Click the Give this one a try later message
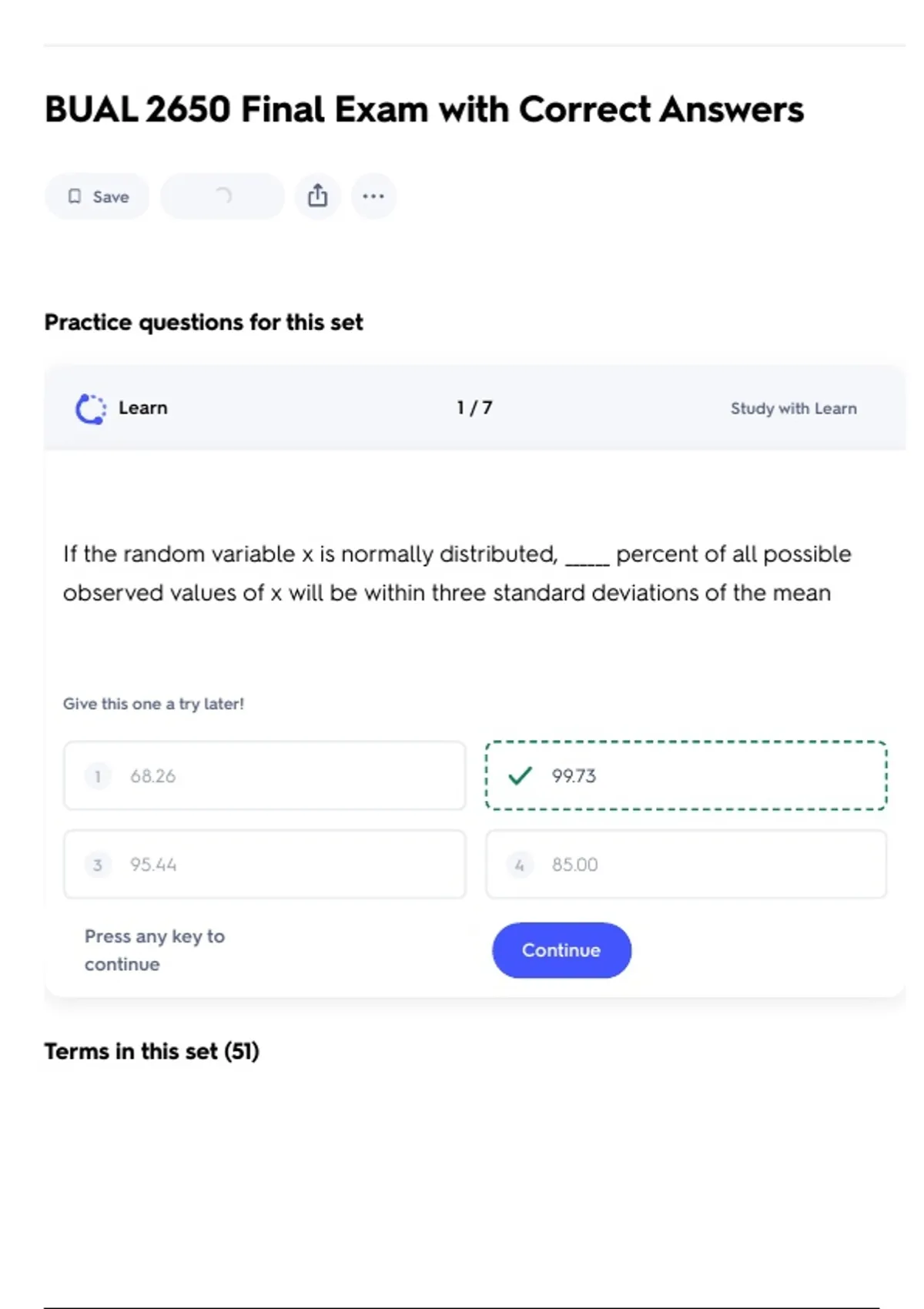Viewport: 924px width, 1309px height. pyautogui.click(x=153, y=704)
